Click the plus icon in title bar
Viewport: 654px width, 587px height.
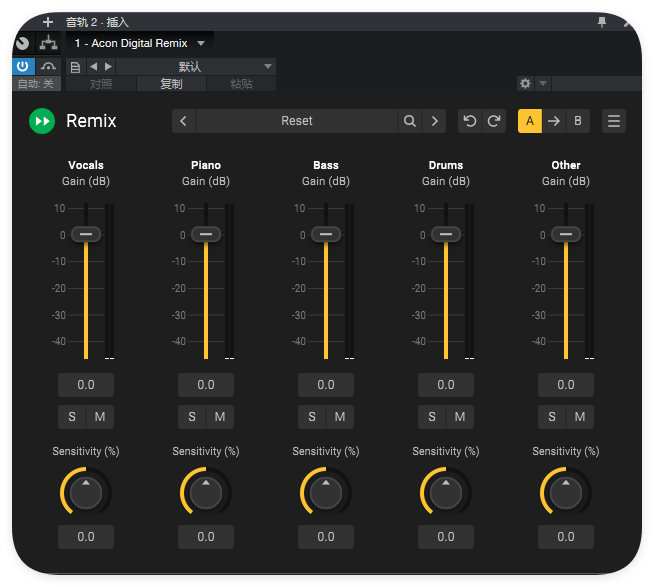(x=48, y=22)
